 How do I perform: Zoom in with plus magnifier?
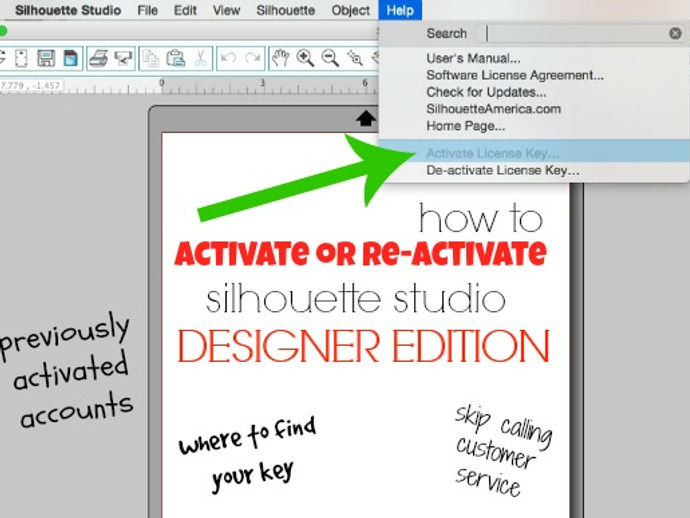[305, 58]
